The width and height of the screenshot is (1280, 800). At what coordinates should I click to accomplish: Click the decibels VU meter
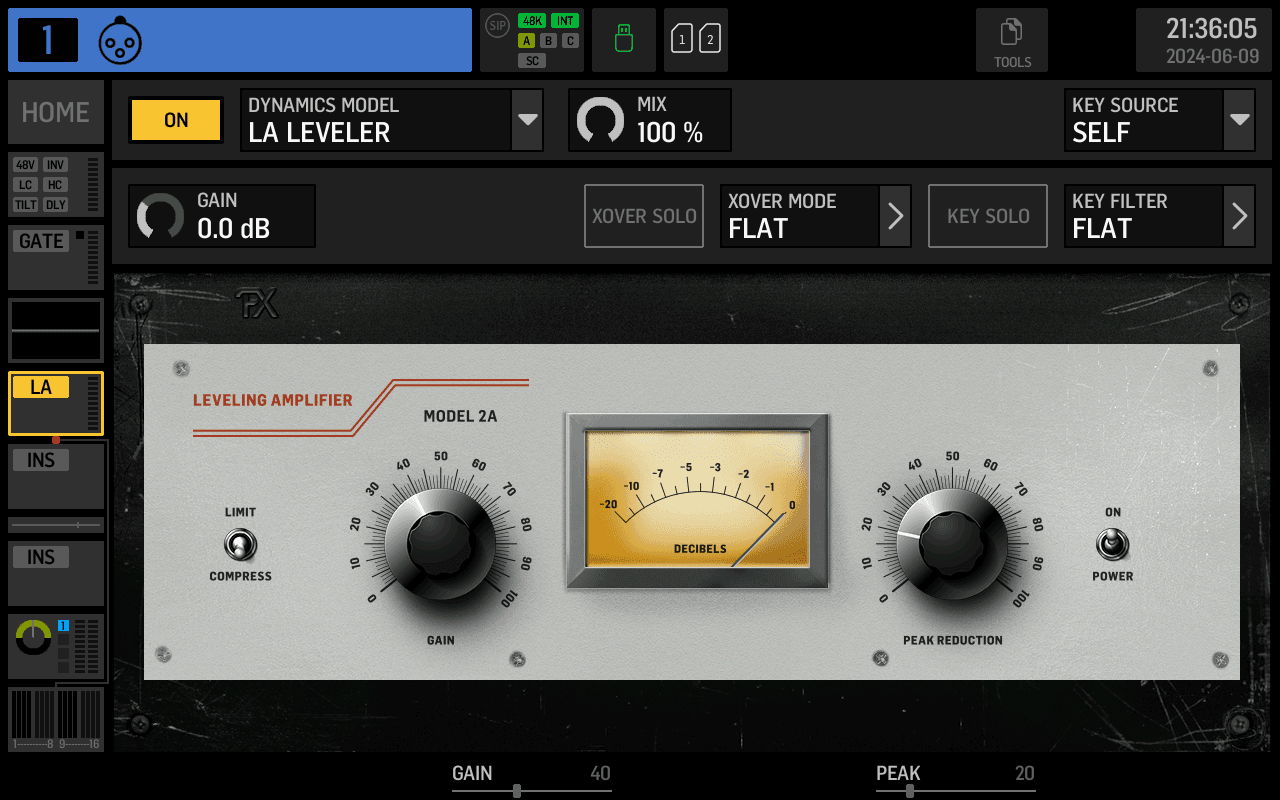coord(697,500)
